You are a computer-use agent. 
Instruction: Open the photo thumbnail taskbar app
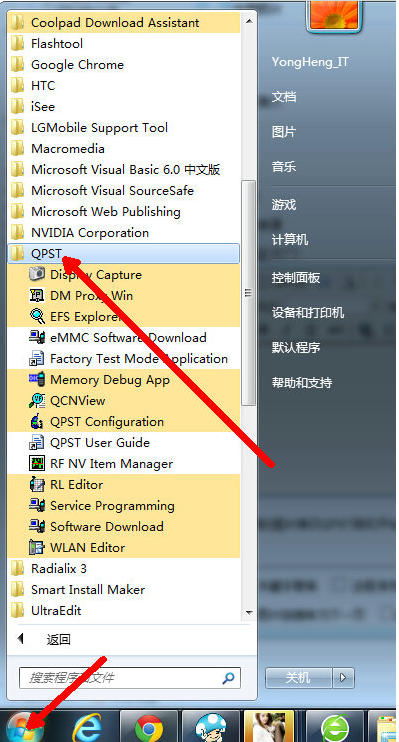pyautogui.click(x=269, y=726)
